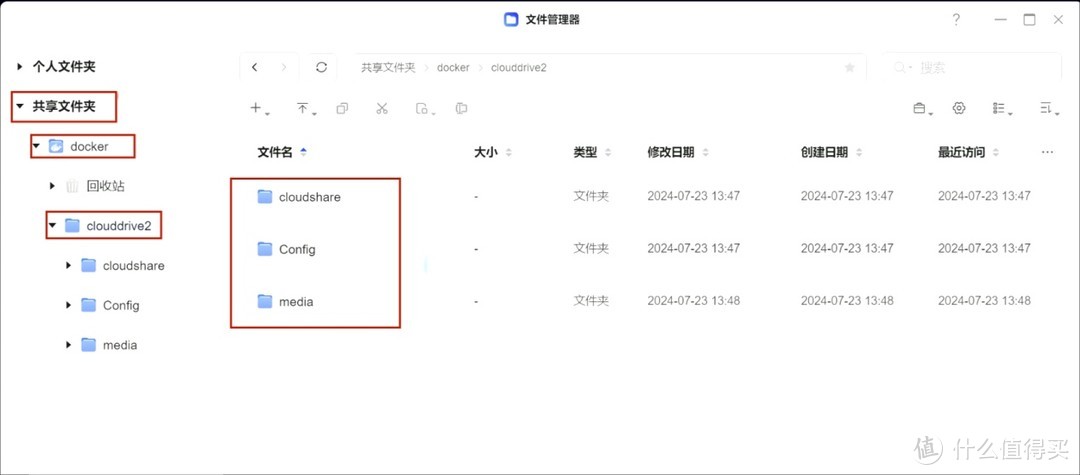Click the search box
The width and height of the screenshot is (1080, 475).
click(974, 67)
